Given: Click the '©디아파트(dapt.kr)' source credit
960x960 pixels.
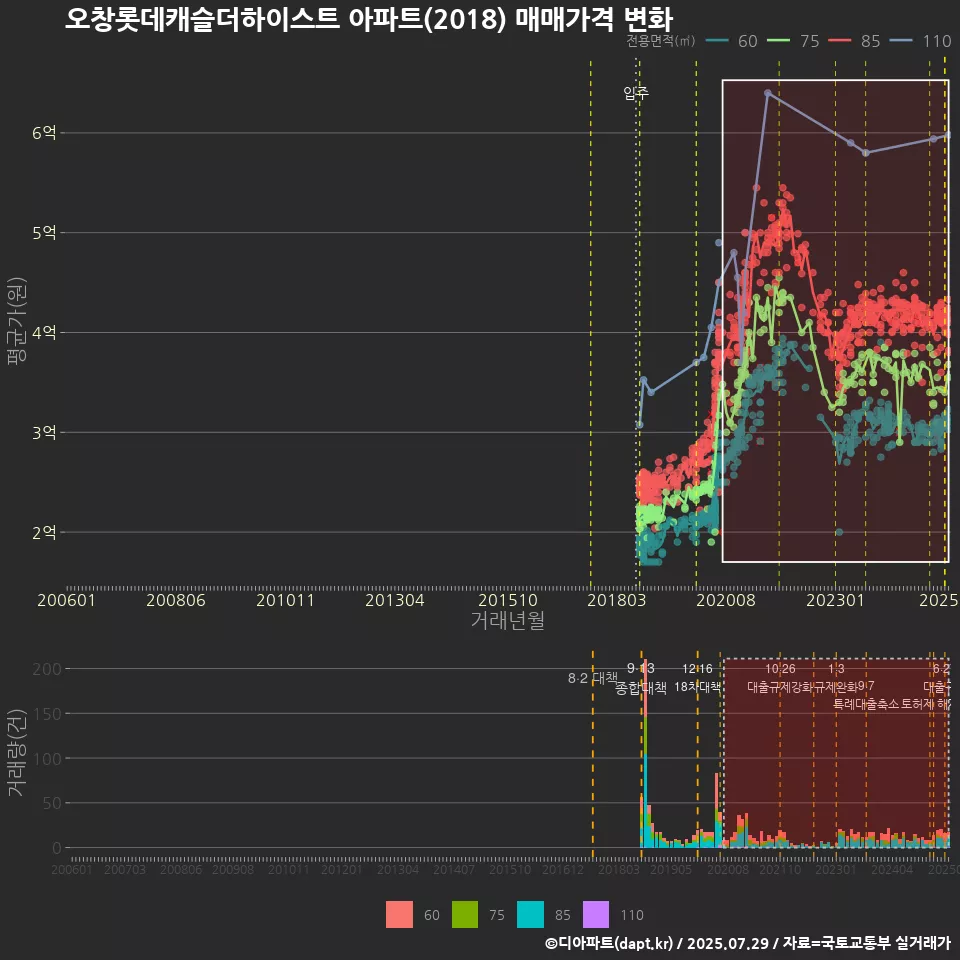Looking at the screenshot, I should (609, 943).
